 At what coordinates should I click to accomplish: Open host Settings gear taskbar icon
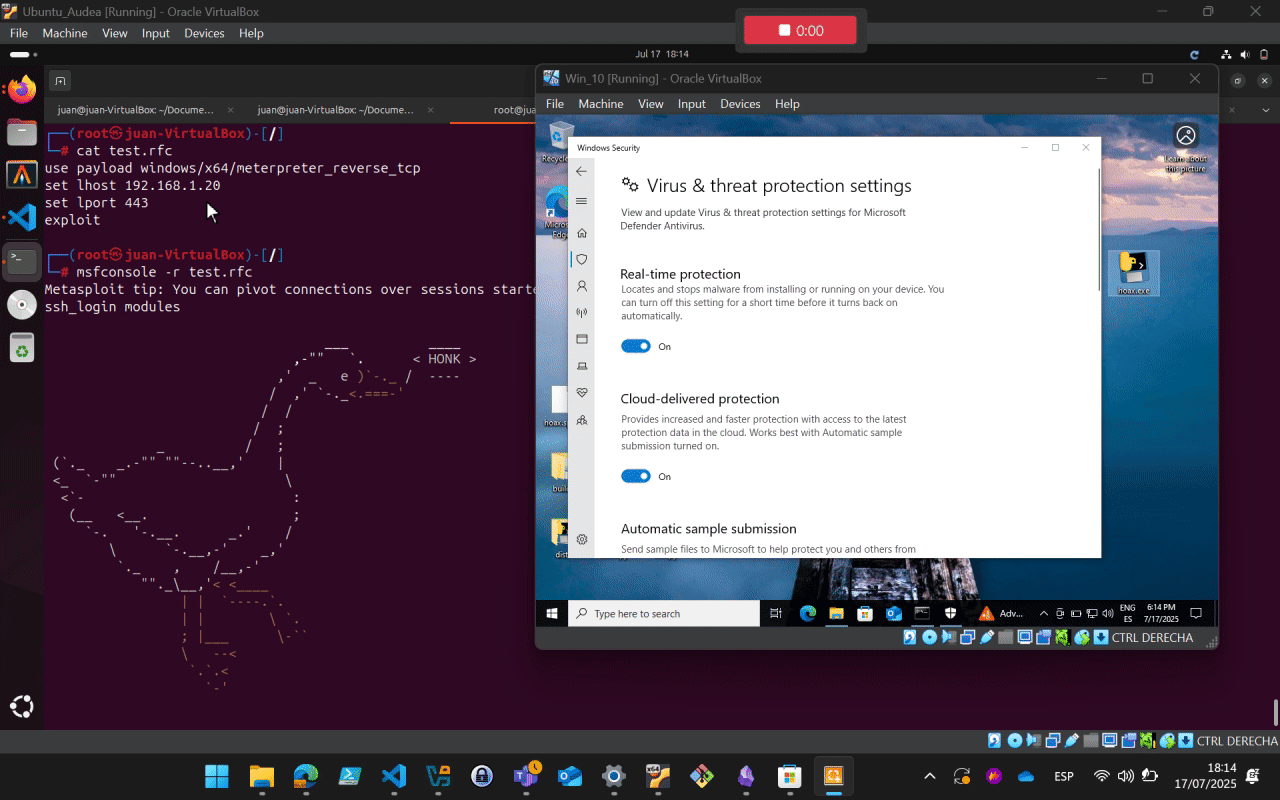614,776
